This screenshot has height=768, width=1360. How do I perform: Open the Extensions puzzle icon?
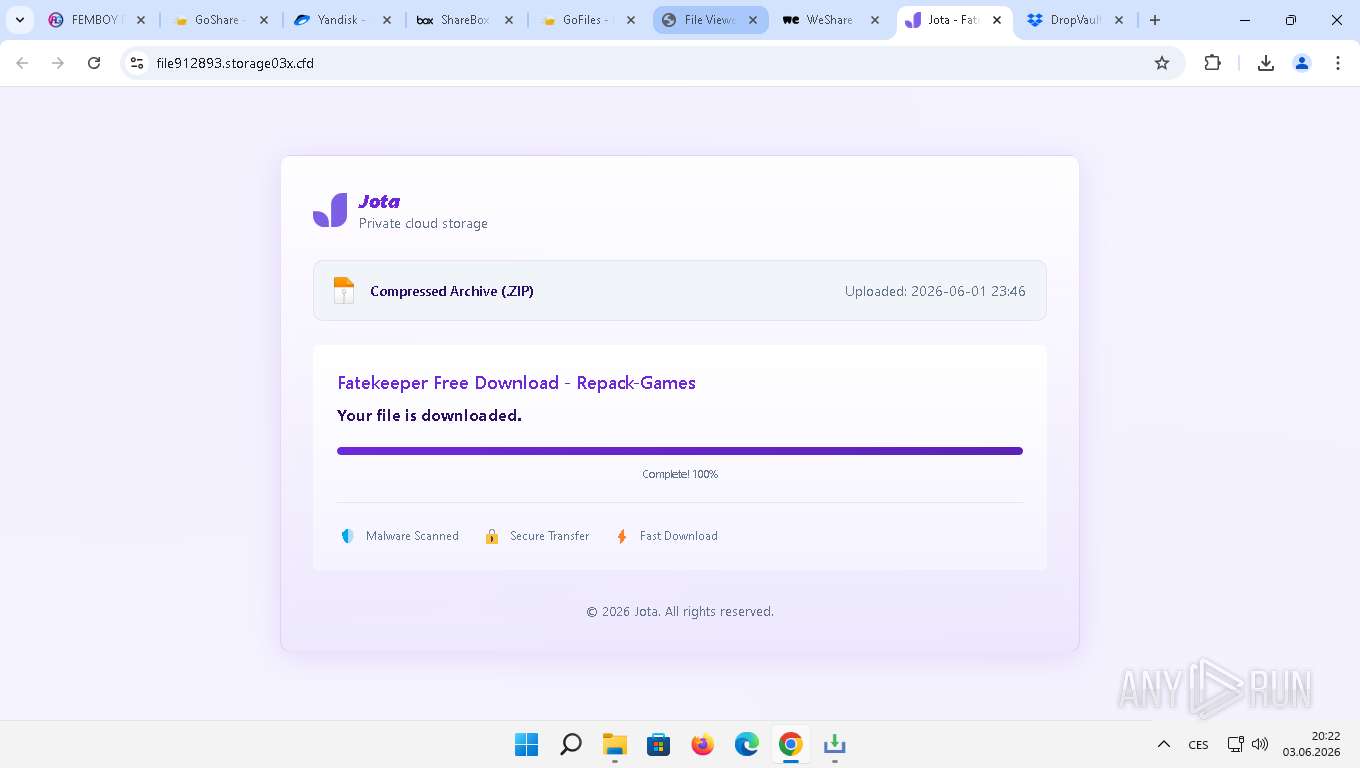(1213, 63)
